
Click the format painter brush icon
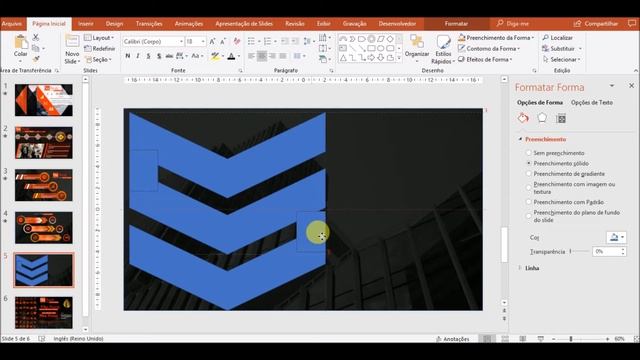(36, 59)
